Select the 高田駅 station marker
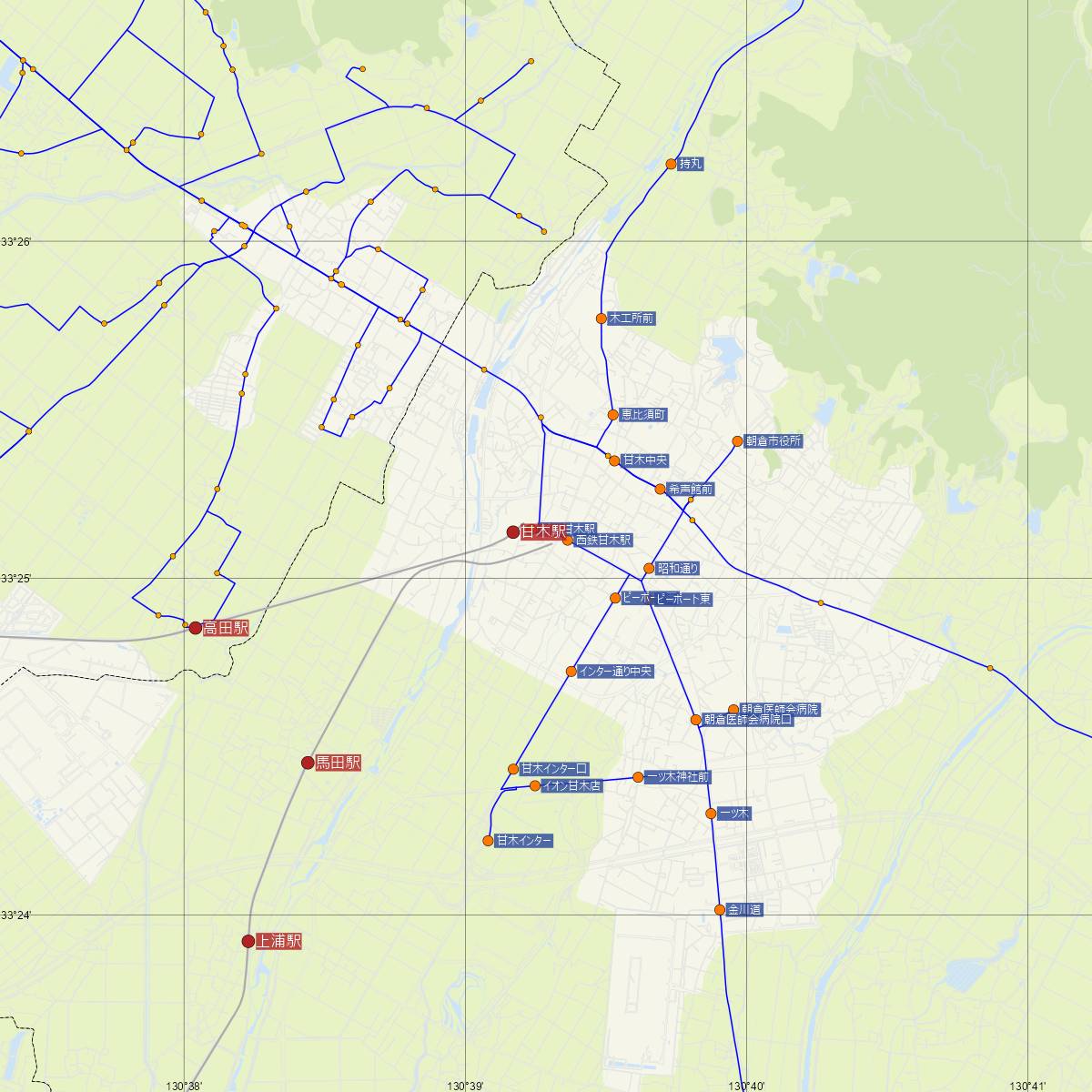The image size is (1092, 1092). pyautogui.click(x=195, y=628)
